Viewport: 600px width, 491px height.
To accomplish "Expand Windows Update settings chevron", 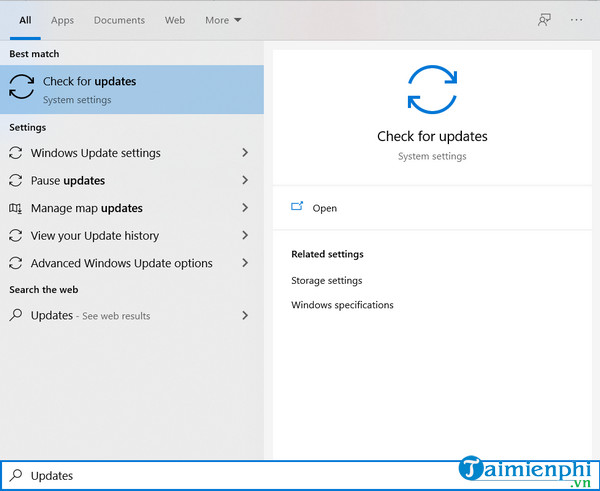I will point(245,153).
